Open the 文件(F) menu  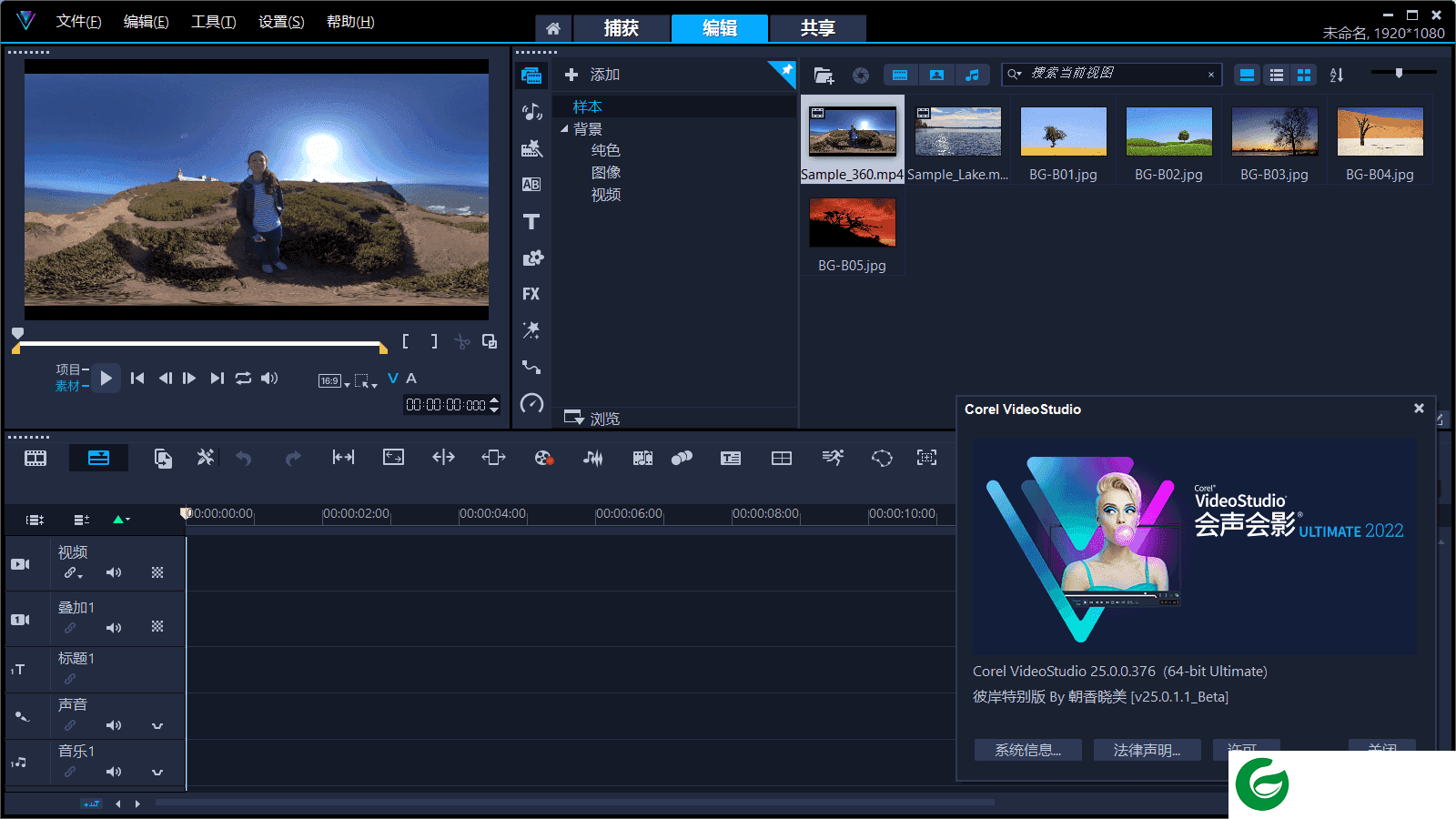pos(78,22)
